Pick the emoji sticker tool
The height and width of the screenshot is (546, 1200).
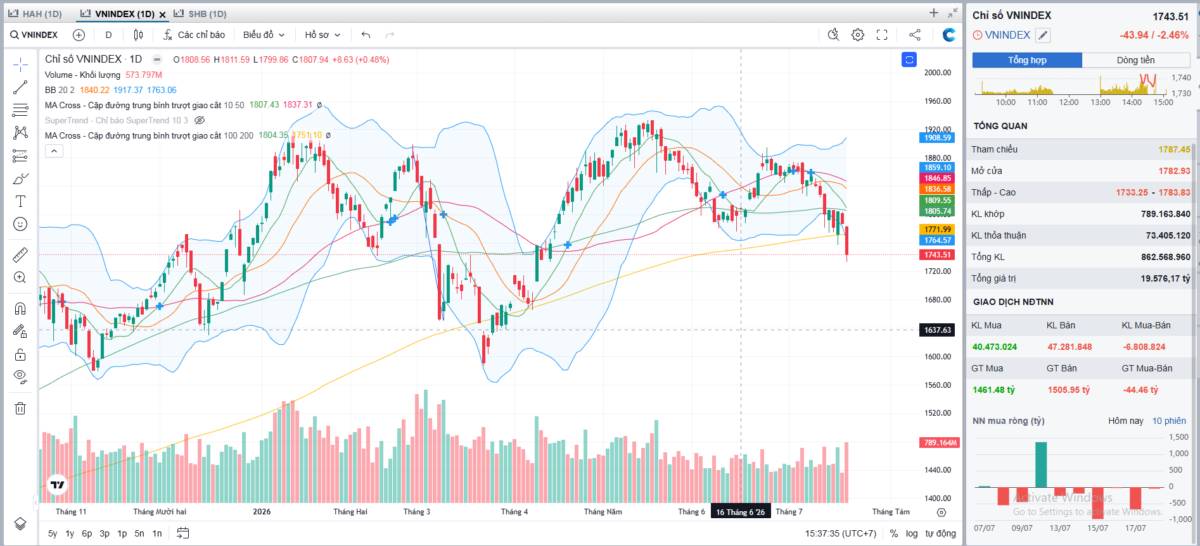tap(20, 224)
